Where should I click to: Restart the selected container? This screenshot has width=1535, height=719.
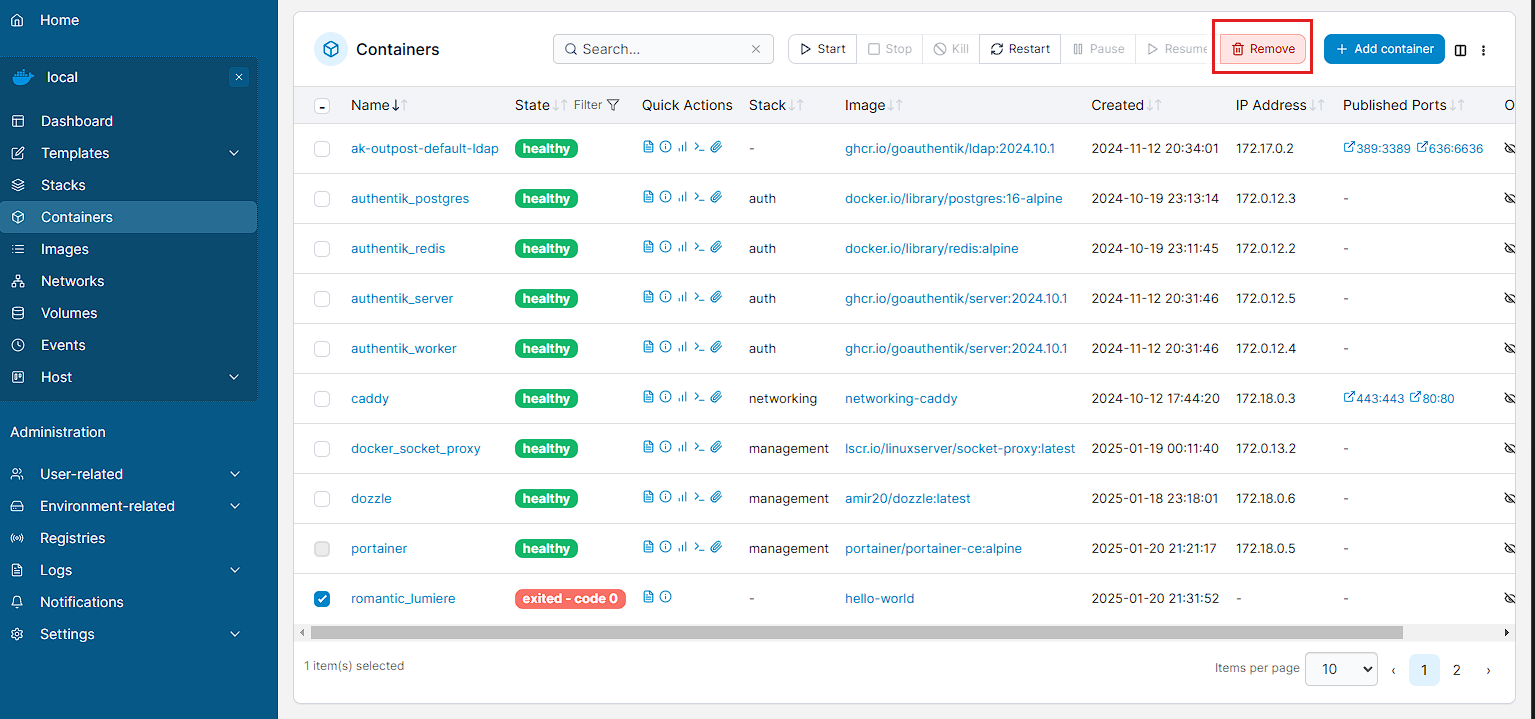click(1020, 49)
